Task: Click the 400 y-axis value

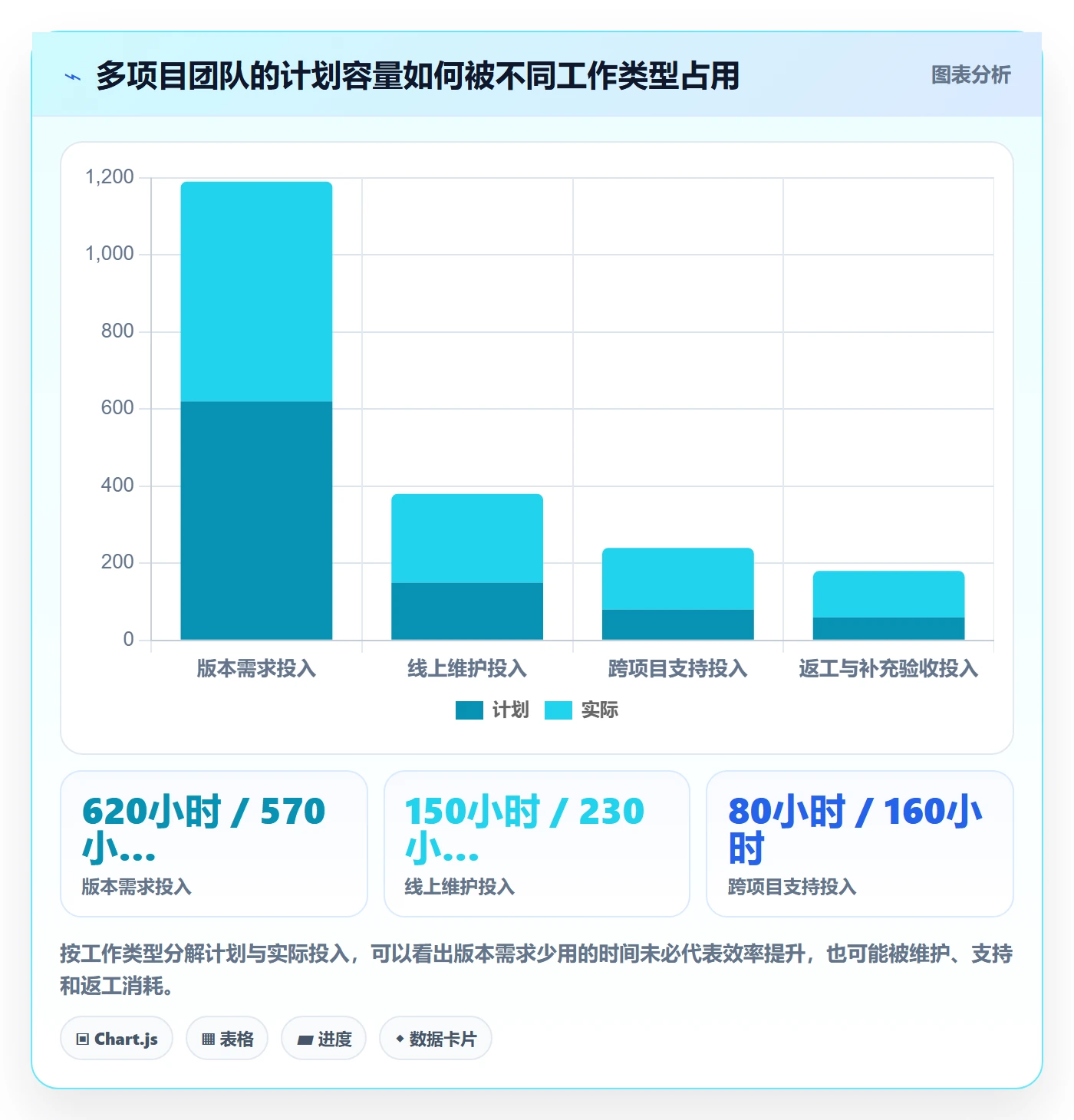Action: 117,486
